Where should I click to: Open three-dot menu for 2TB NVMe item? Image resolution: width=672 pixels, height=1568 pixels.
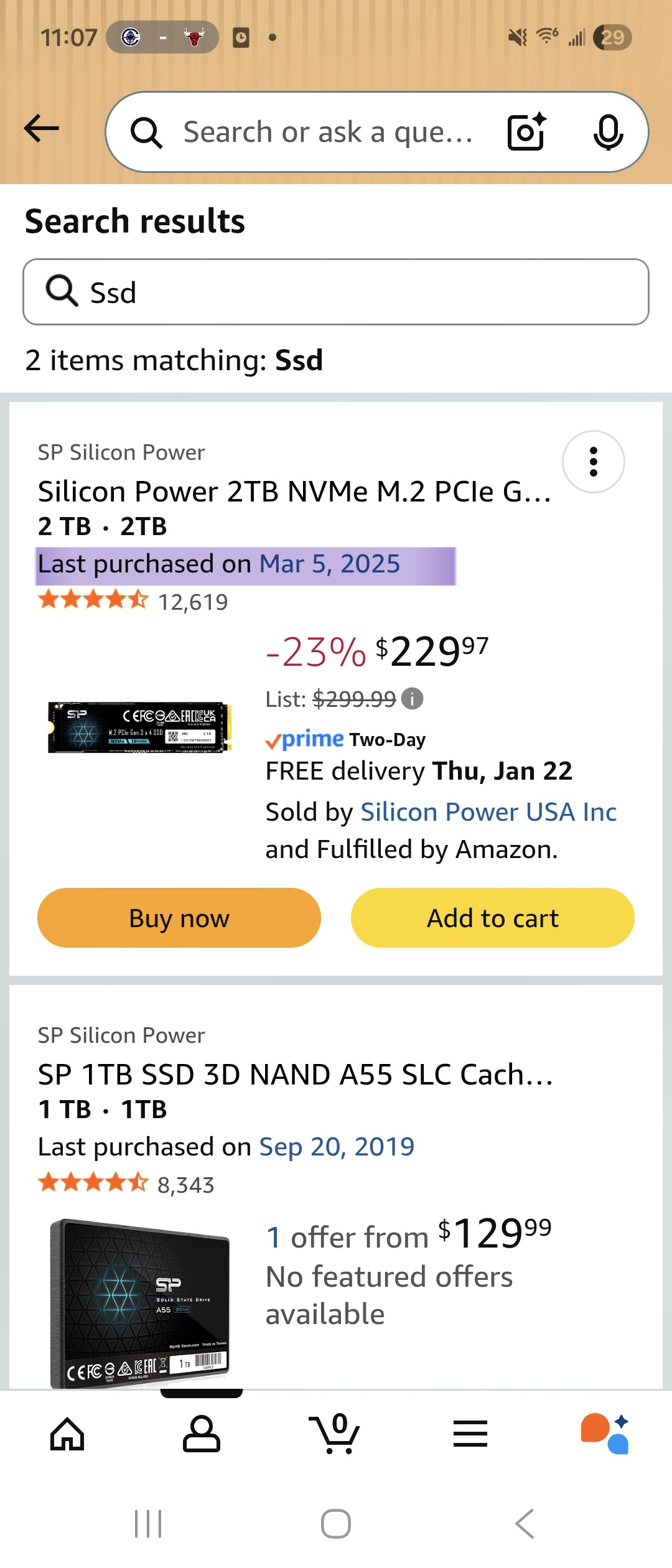pyautogui.click(x=593, y=462)
